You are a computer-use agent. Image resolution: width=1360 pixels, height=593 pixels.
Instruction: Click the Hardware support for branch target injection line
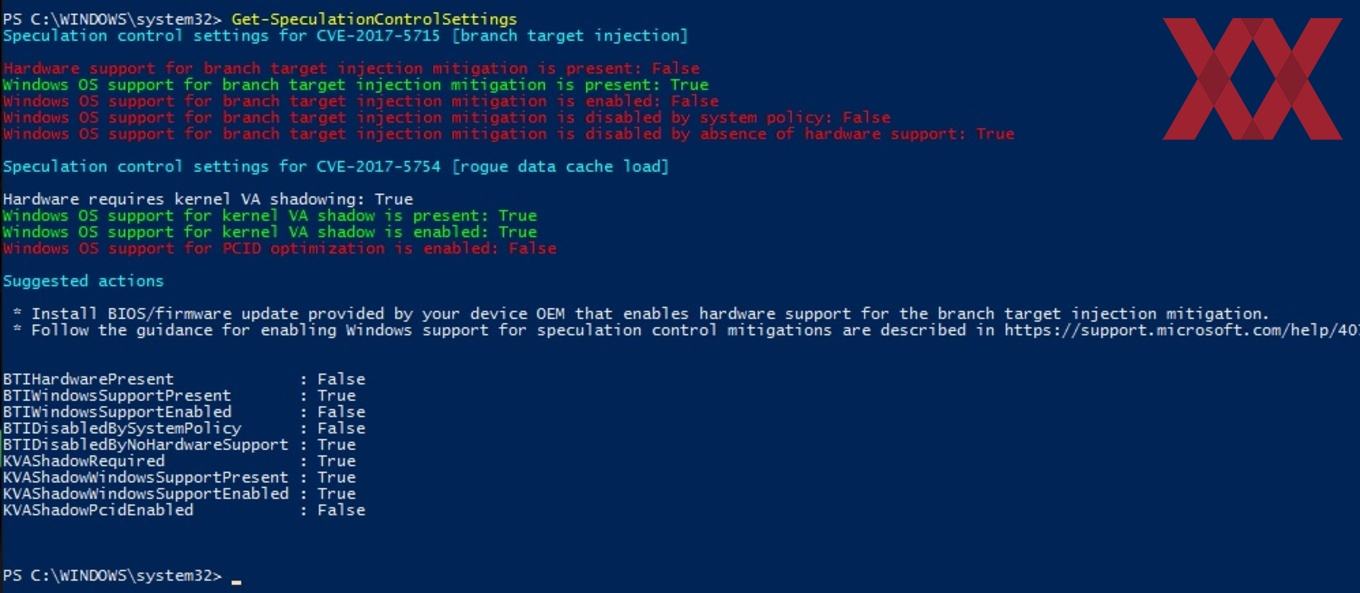coord(351,69)
